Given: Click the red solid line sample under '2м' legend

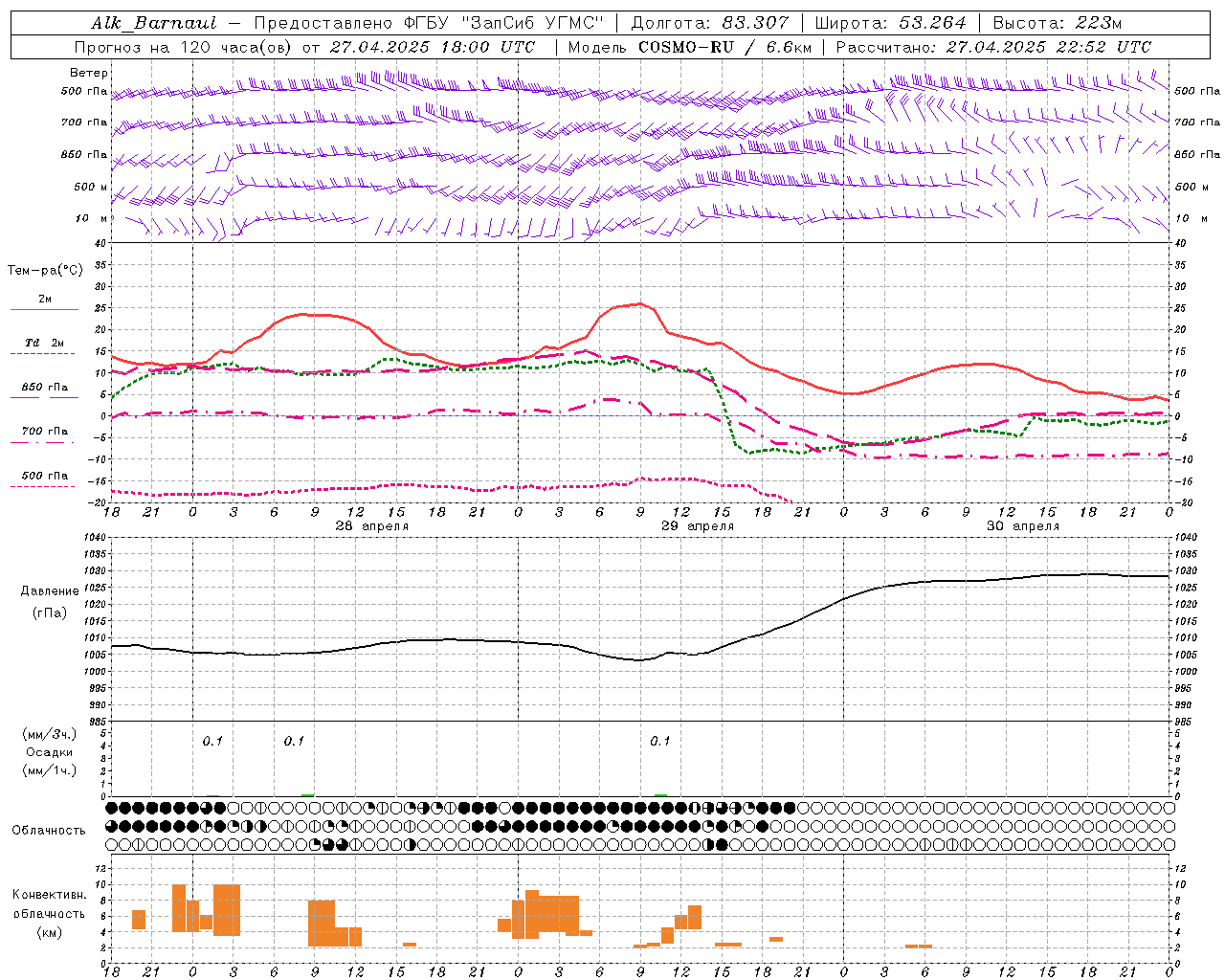Looking at the screenshot, I should 45,310.
